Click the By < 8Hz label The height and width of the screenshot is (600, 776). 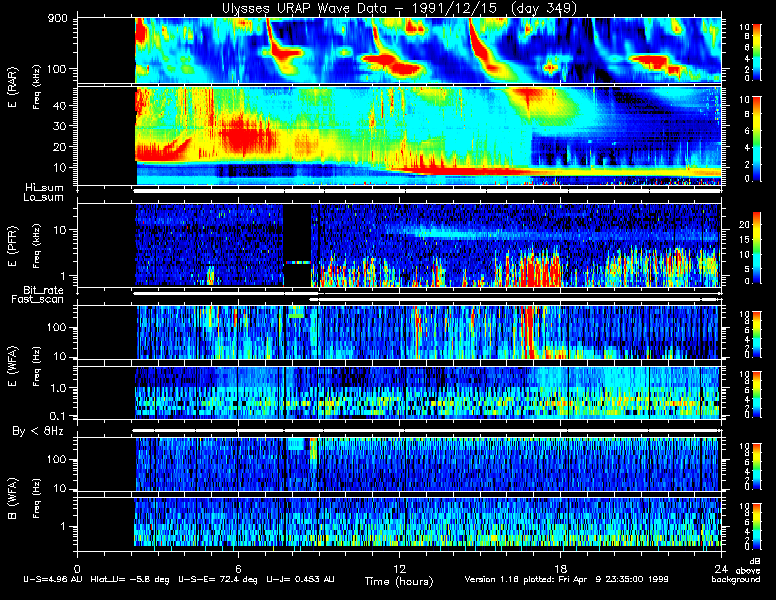38,431
